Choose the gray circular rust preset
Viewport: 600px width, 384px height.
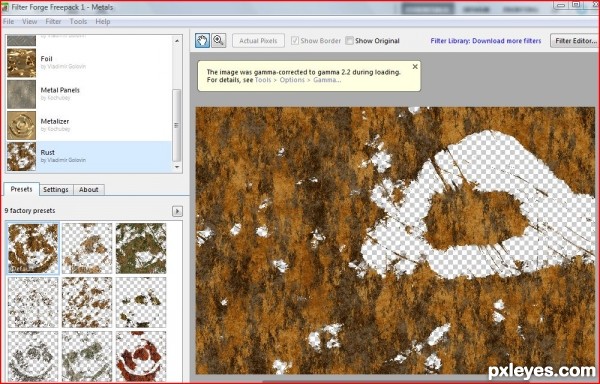pos(33,356)
